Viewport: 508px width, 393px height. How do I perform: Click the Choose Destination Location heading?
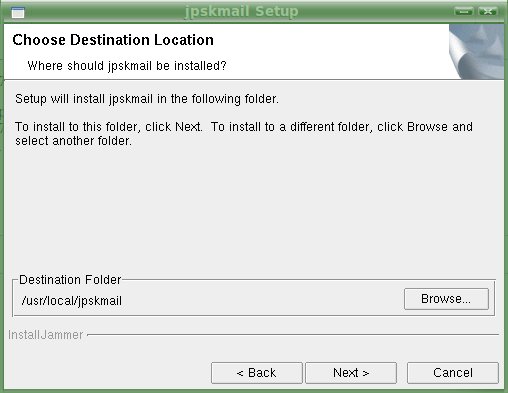(x=113, y=40)
